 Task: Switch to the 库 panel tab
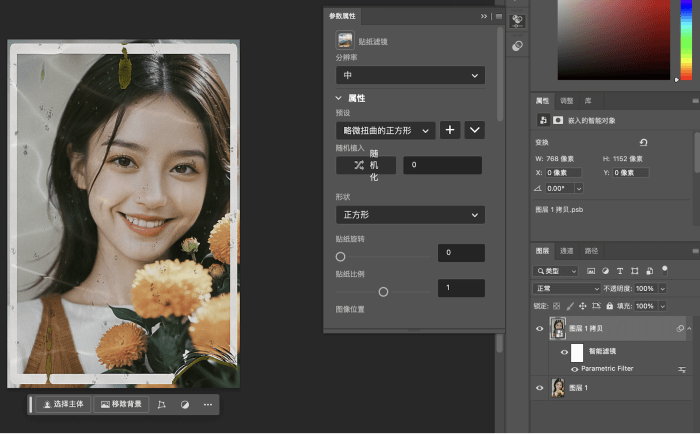[588, 101]
